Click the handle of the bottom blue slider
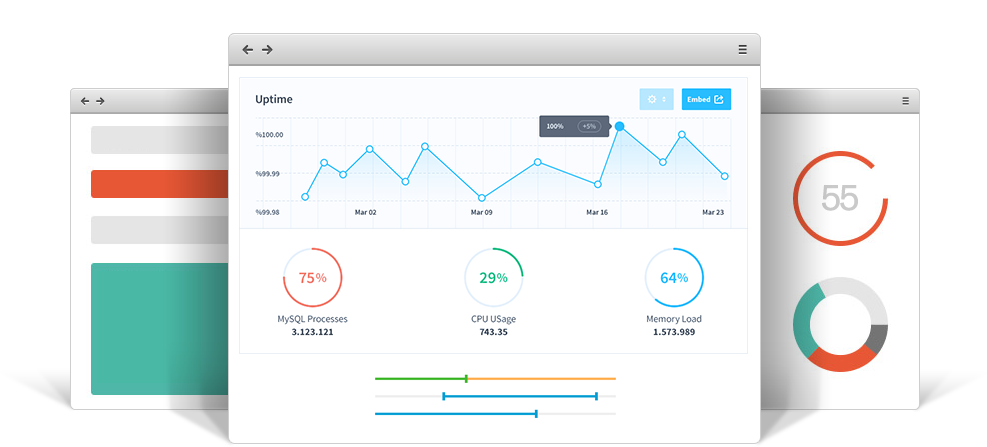 tap(537, 413)
